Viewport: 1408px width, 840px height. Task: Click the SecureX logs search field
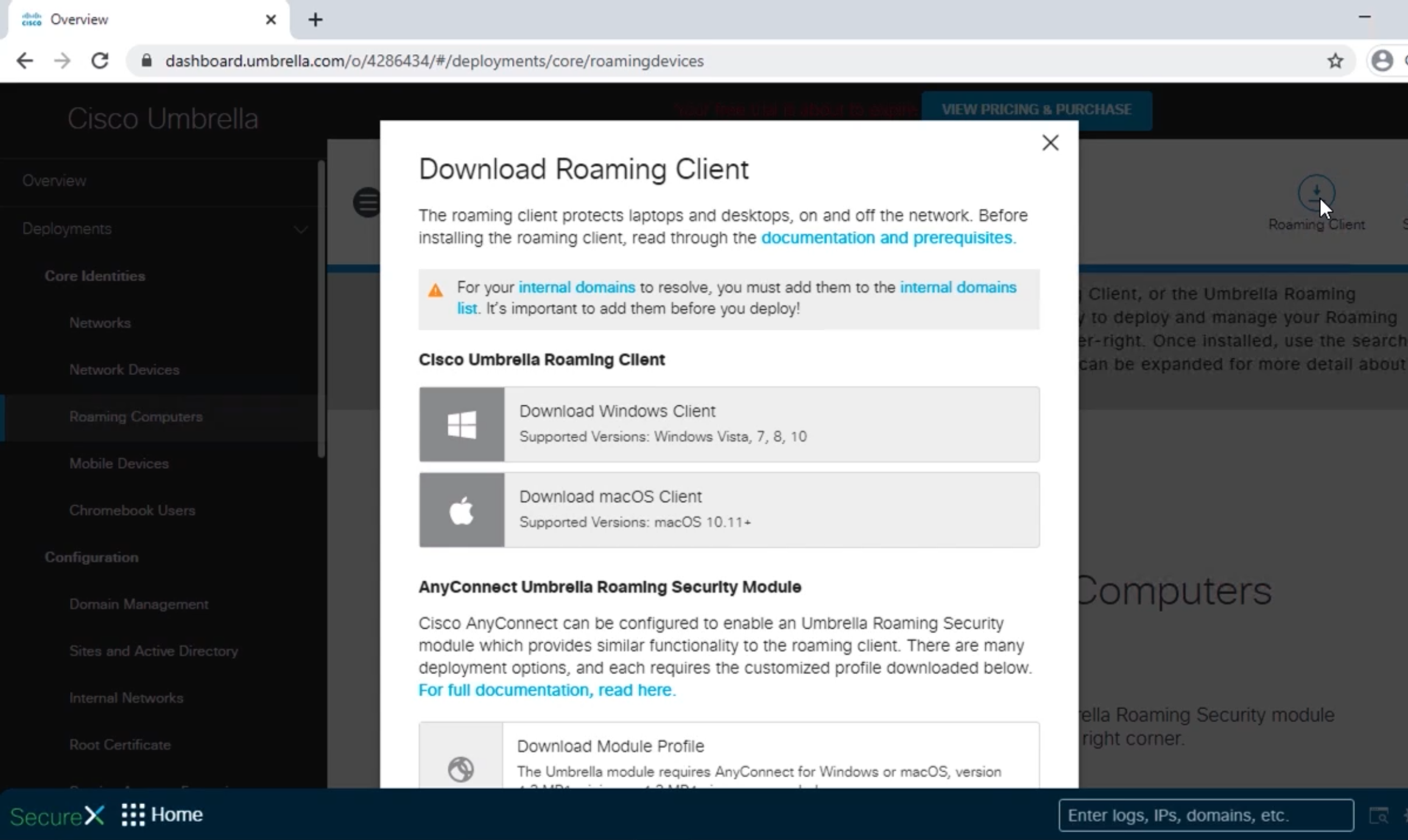coord(1206,815)
